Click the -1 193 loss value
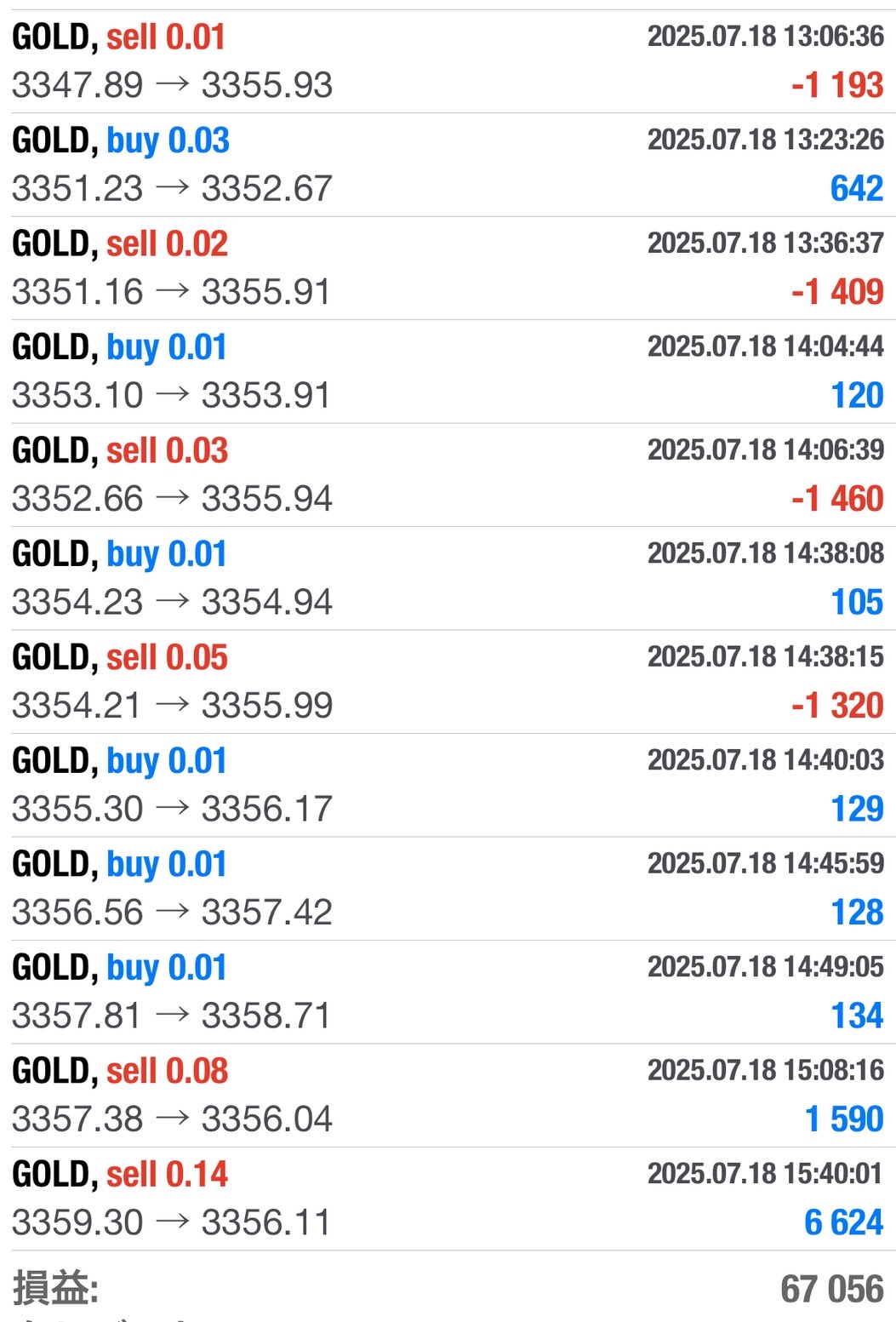Viewport: 896px width, 1322px height. tap(837, 85)
